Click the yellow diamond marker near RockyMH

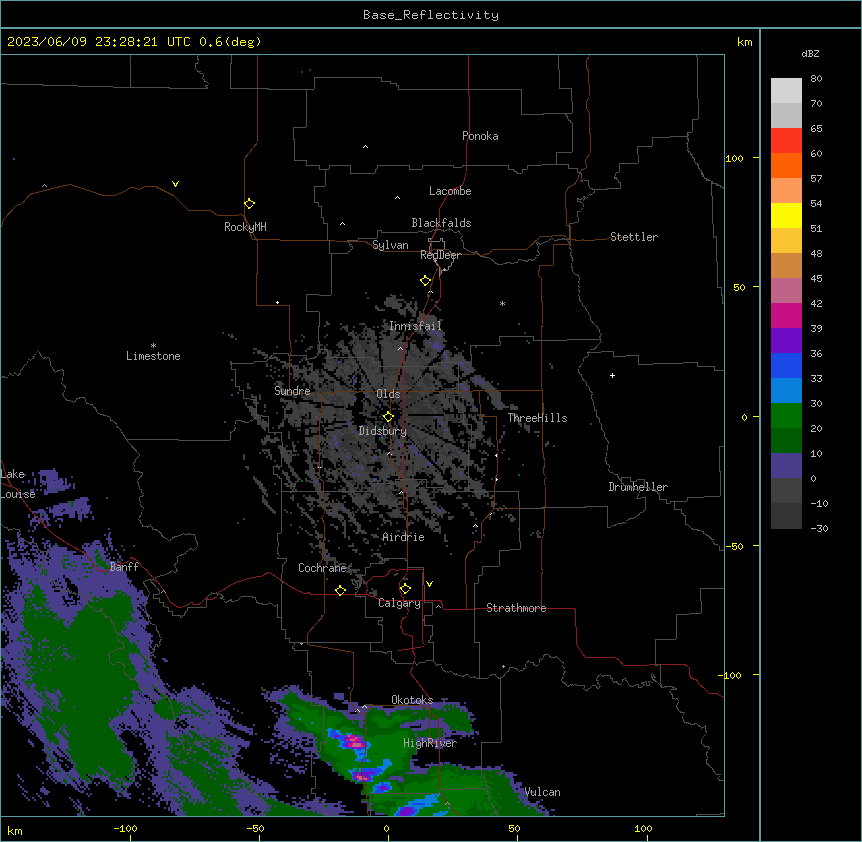pos(249,204)
